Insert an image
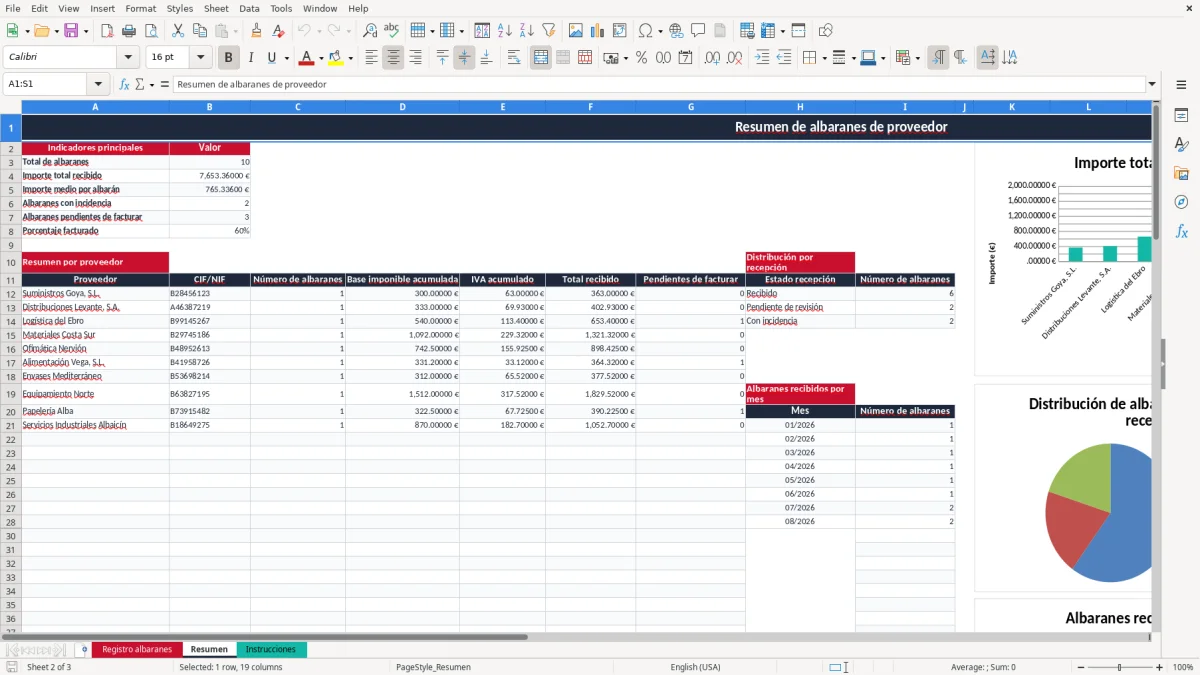 [x=576, y=31]
